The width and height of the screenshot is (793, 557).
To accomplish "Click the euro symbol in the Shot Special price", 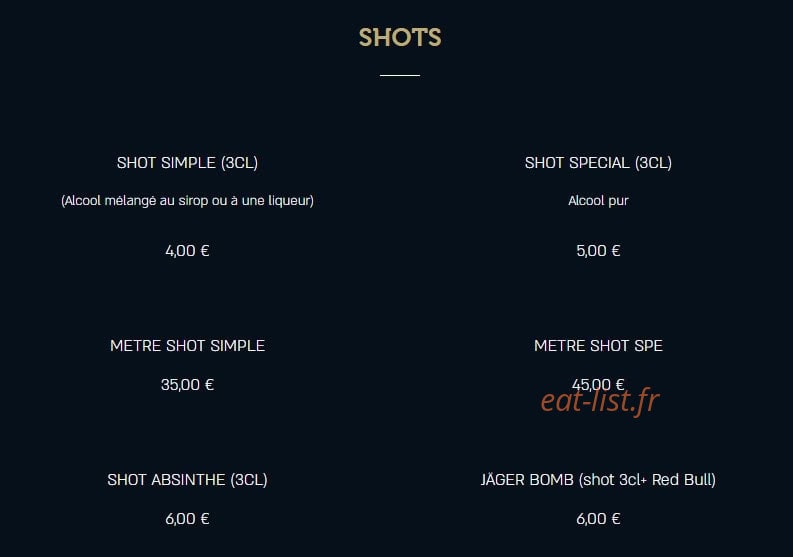I will click(615, 251).
